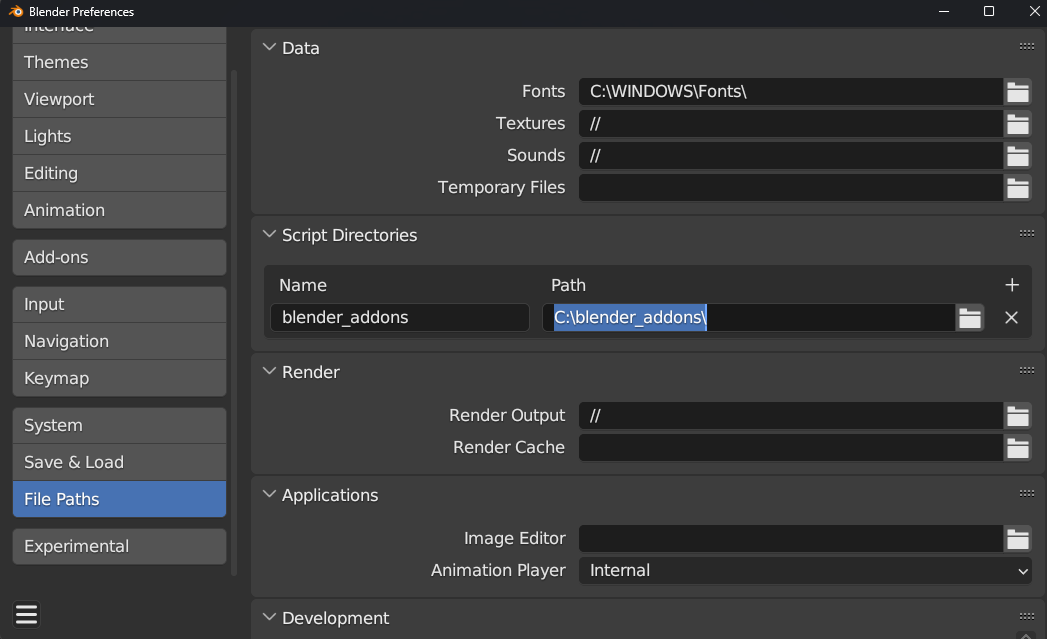
Task: Open the Animation preferences tab
Action: pyautogui.click(x=120, y=210)
